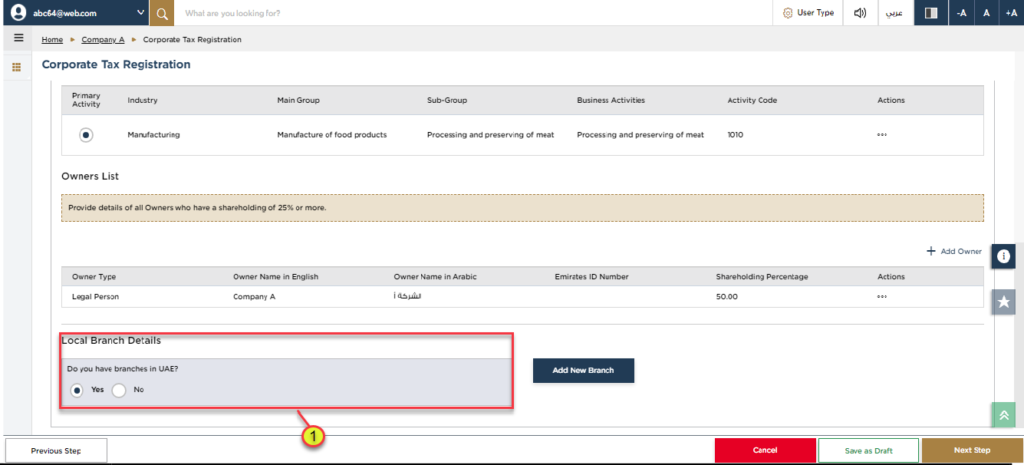Click the Sub-Group column header
Image resolution: width=1024 pixels, height=465 pixels.
click(x=445, y=101)
